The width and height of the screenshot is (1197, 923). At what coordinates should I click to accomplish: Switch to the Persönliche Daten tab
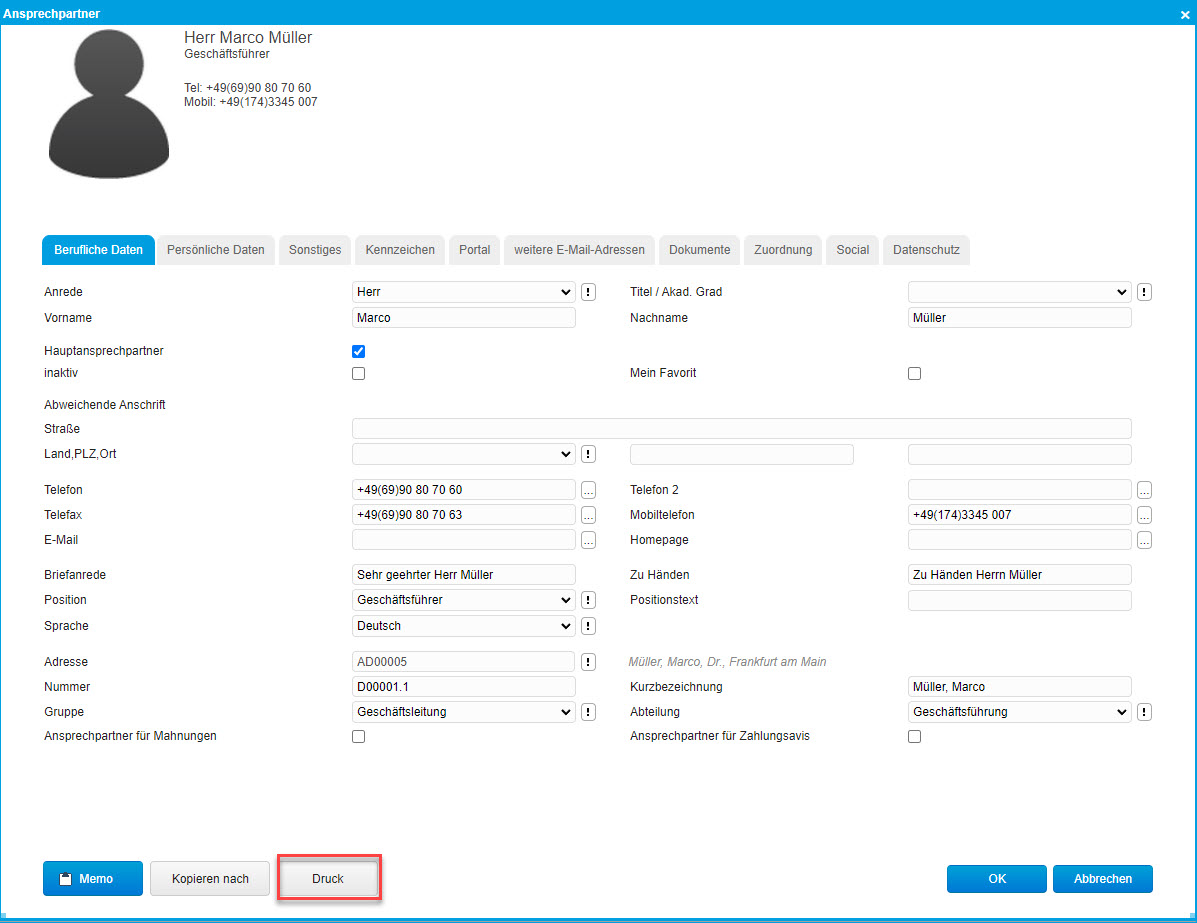[x=215, y=250]
